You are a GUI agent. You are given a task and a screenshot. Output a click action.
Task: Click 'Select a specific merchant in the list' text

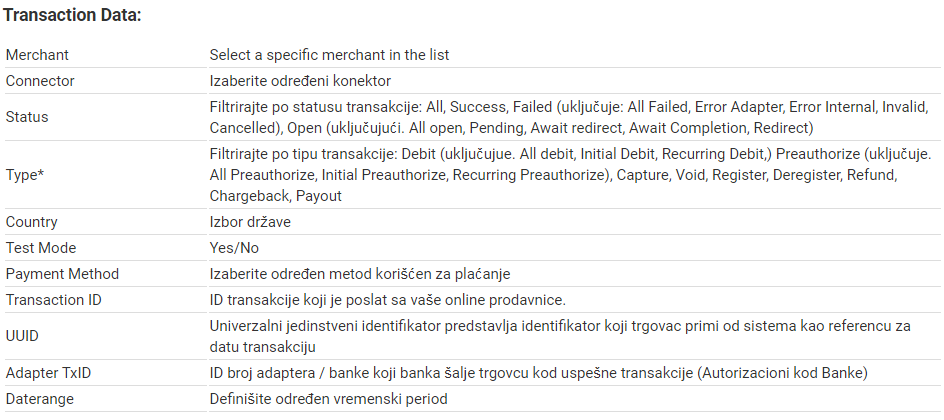point(329,55)
